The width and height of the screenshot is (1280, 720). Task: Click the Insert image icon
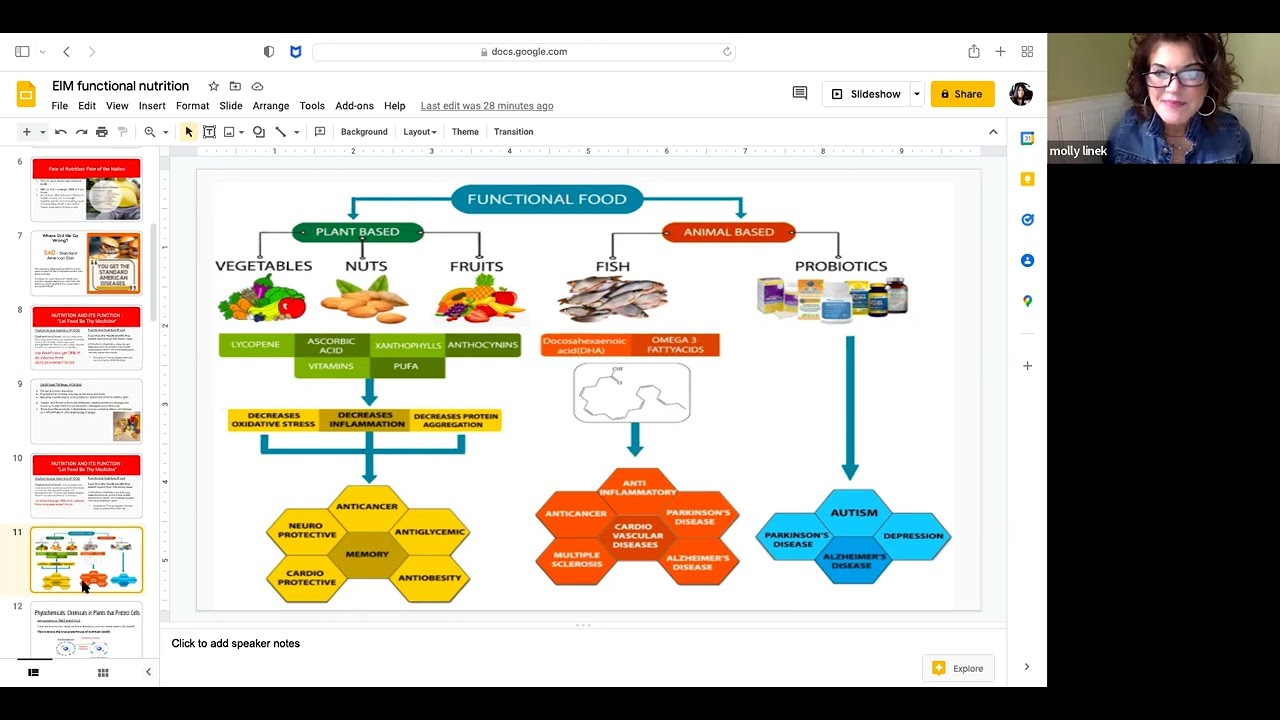pyautogui.click(x=229, y=132)
